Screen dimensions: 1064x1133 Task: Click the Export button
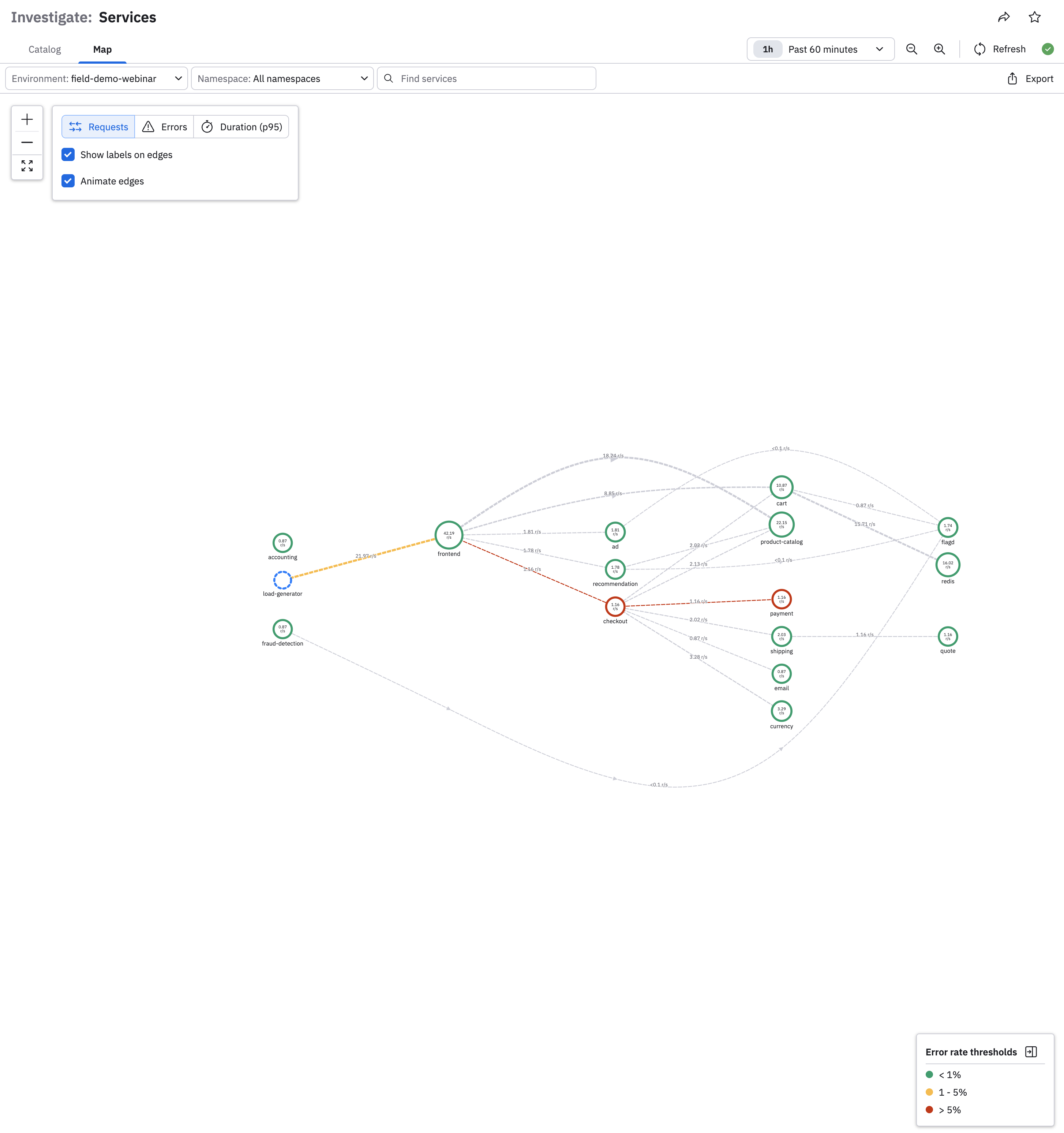(x=1030, y=79)
